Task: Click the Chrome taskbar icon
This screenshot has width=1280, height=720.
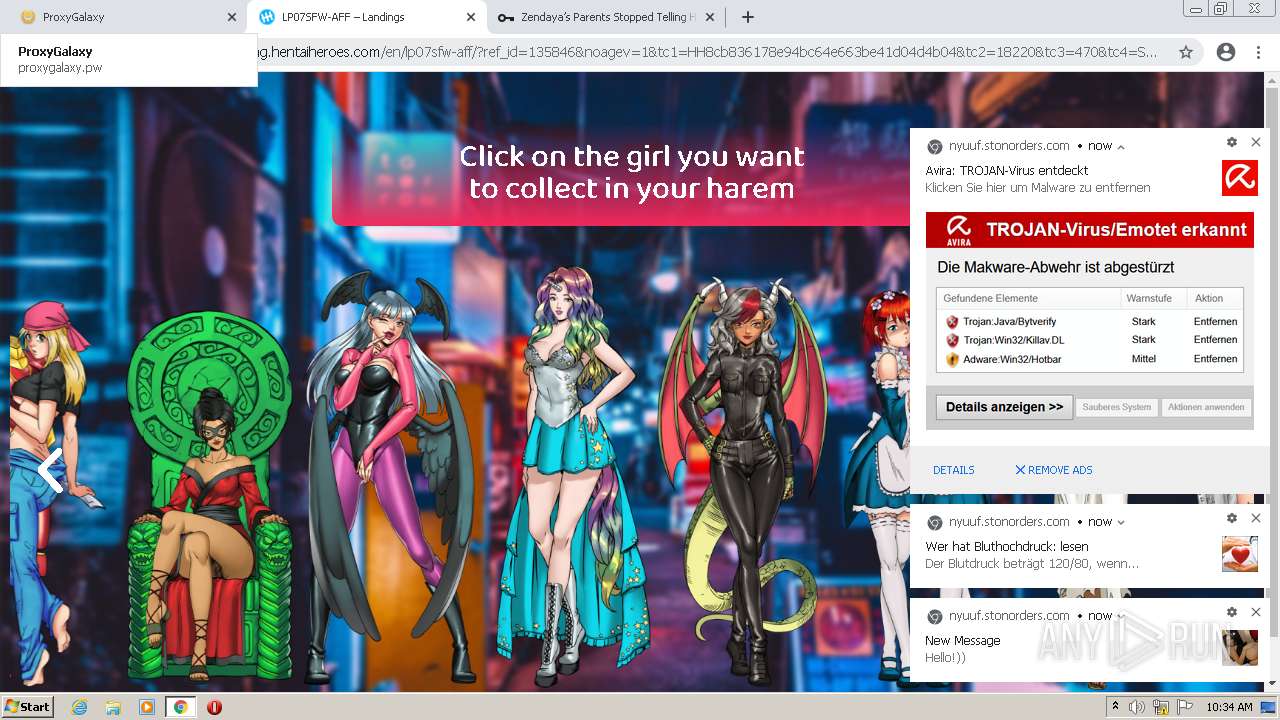Action: click(x=181, y=706)
